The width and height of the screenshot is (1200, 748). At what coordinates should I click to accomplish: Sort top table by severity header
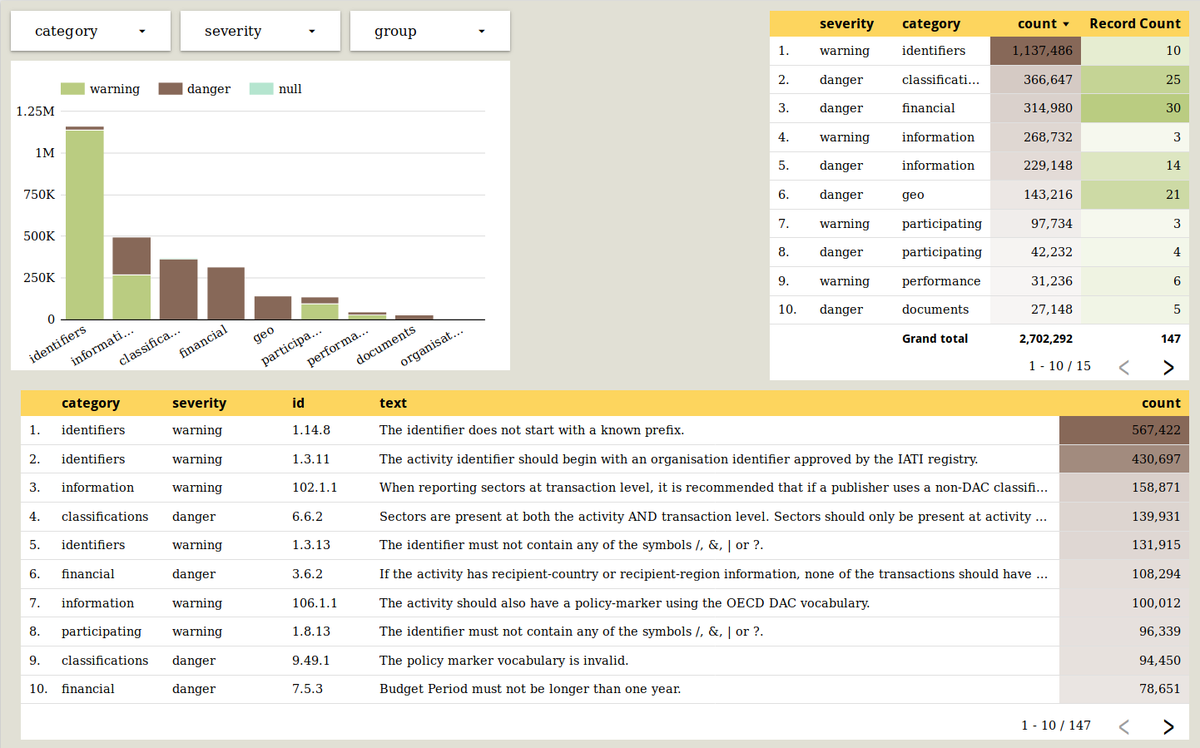pyautogui.click(x=846, y=23)
